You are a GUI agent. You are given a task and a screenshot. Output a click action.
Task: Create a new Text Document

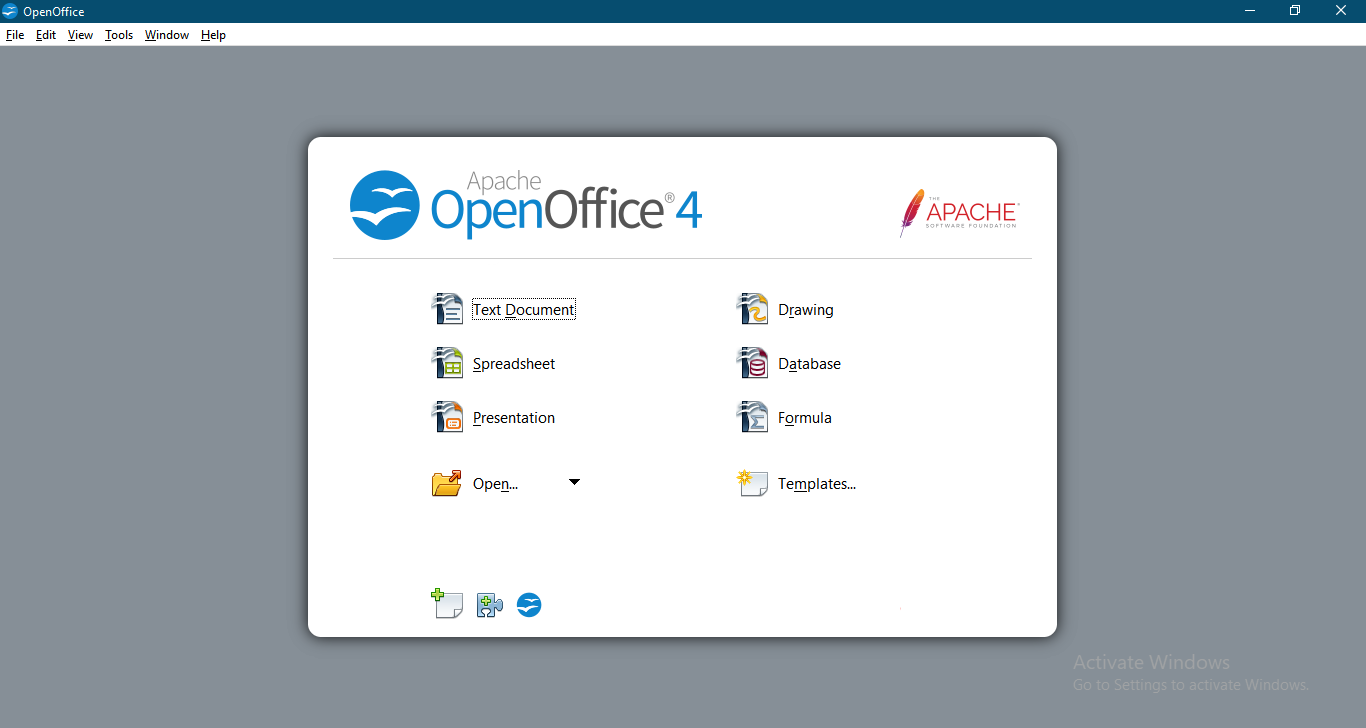click(524, 310)
